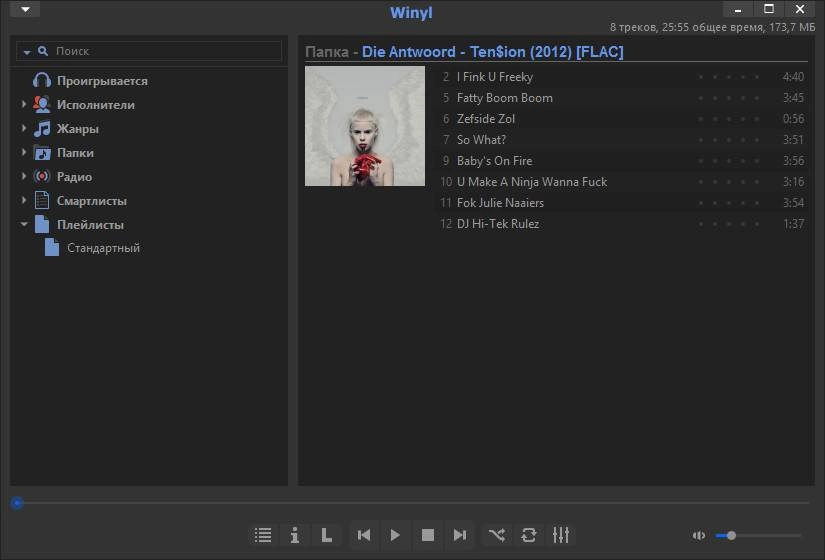Open folder link Die Antwoord - Ten$ion header
The height and width of the screenshot is (560, 825).
click(492, 52)
